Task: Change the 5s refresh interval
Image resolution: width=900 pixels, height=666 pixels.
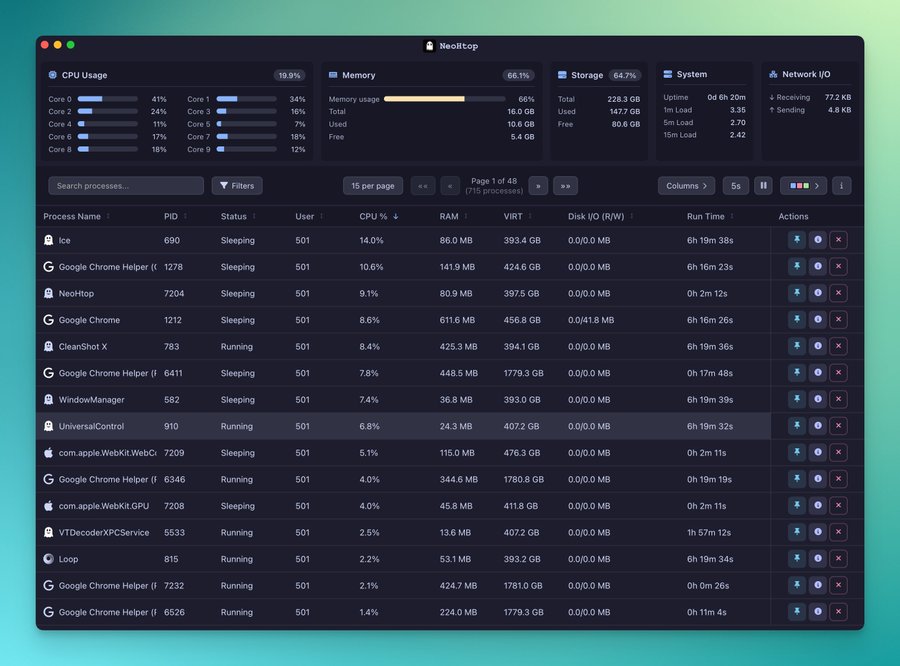Action: pos(736,186)
